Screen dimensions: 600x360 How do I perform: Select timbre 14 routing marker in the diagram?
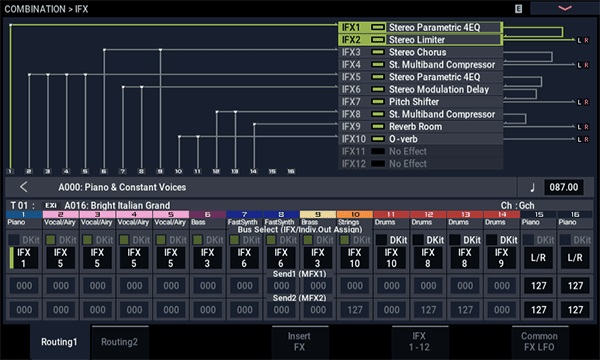point(254,171)
